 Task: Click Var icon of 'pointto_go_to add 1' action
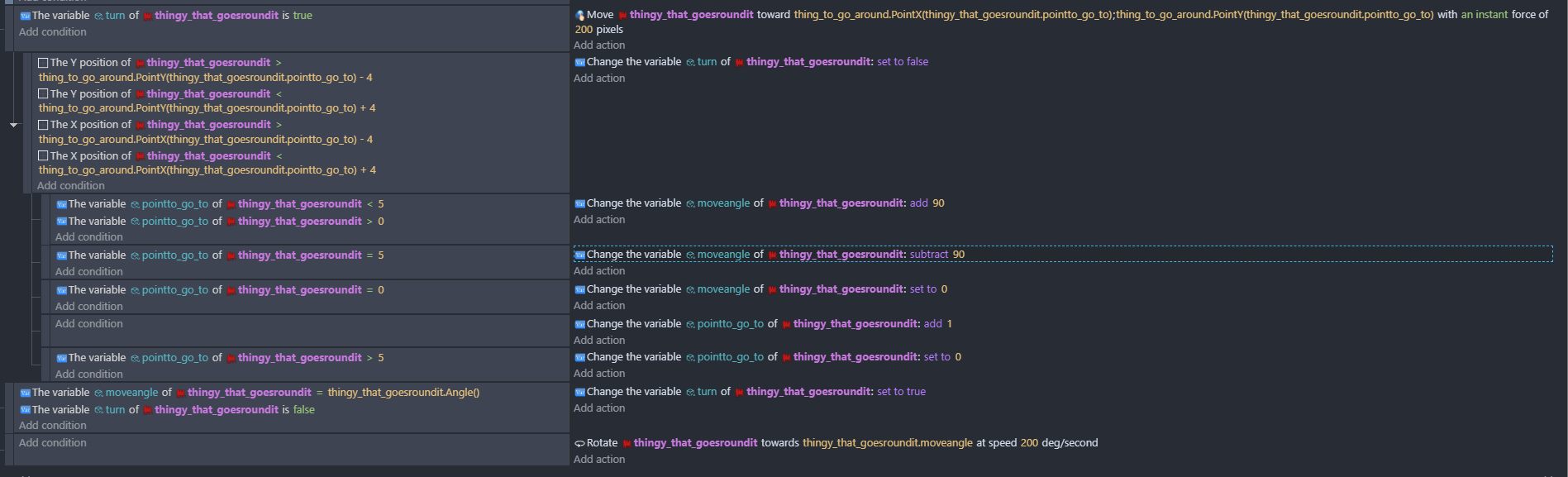coord(579,324)
